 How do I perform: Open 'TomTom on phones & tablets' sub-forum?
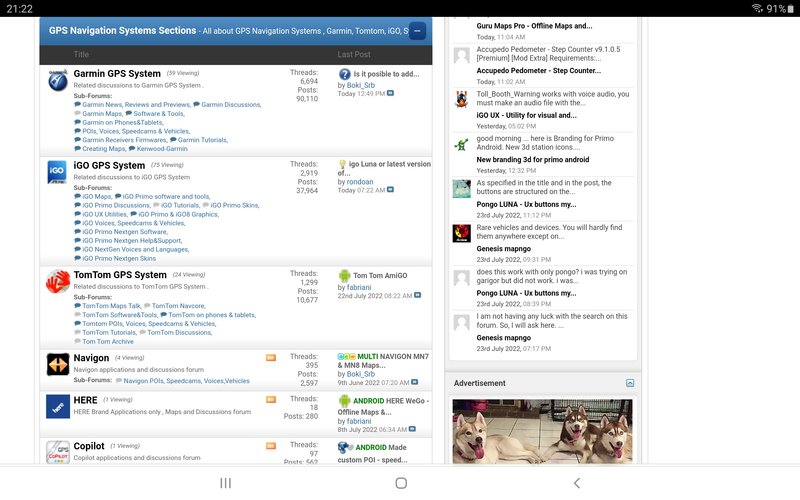pos(212,315)
